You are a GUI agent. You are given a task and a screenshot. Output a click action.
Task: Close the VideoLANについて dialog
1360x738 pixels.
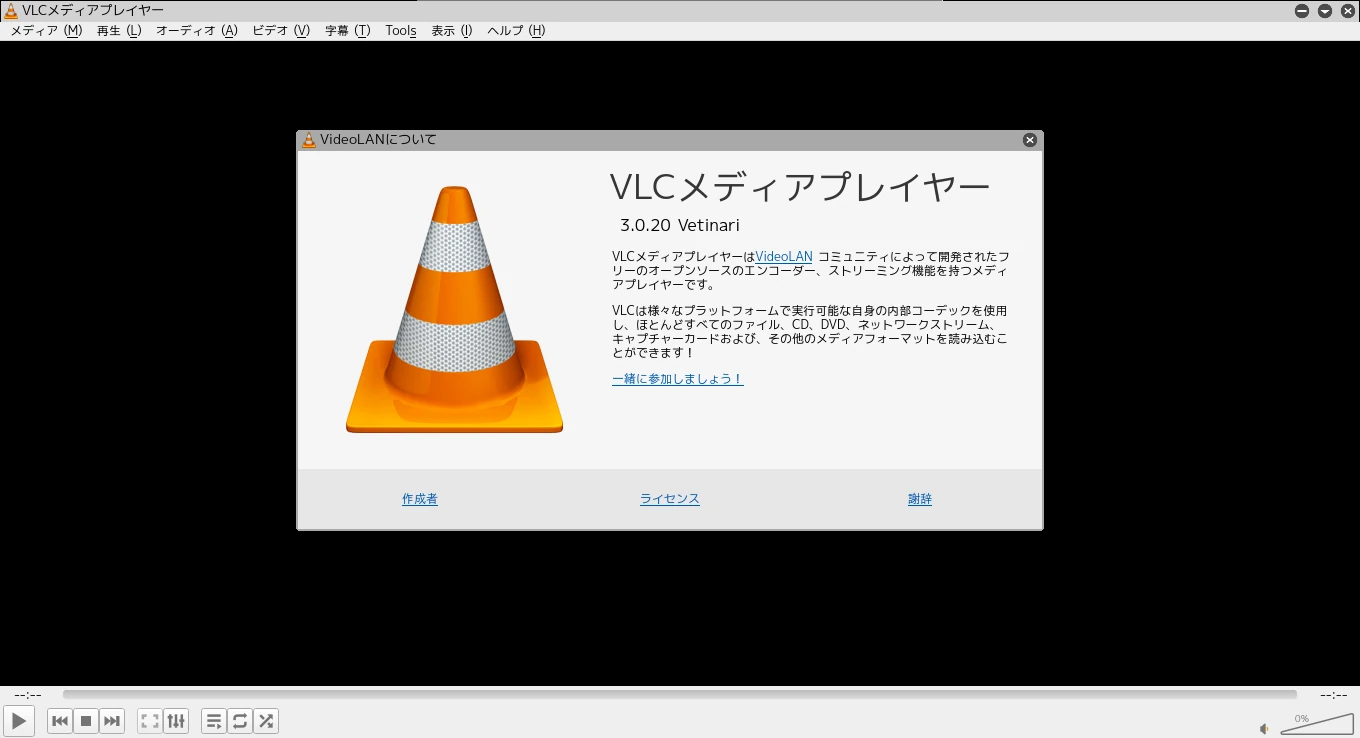1029,140
